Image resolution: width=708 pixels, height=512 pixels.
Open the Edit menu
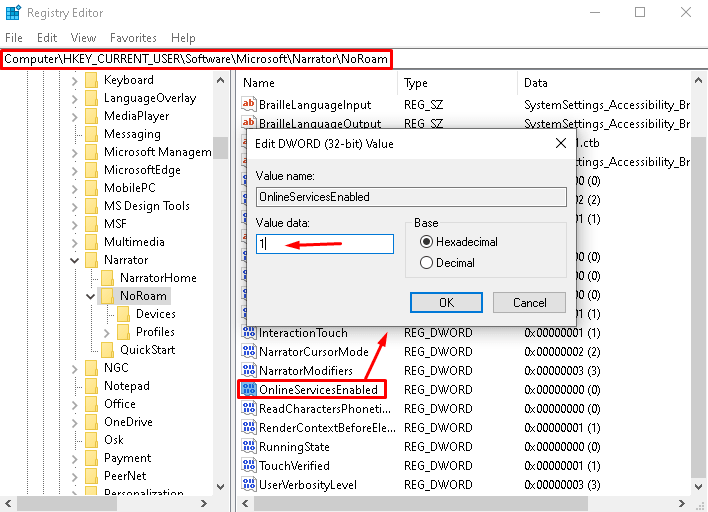[x=47, y=37]
